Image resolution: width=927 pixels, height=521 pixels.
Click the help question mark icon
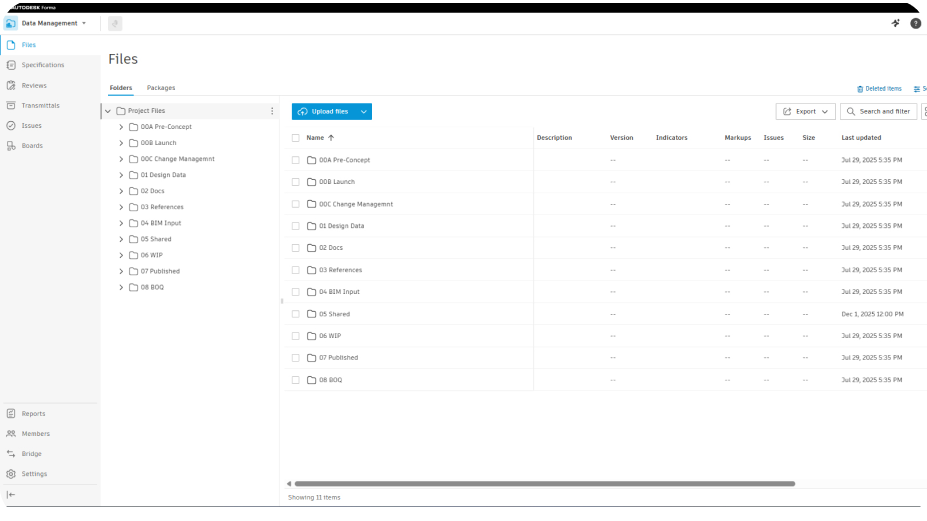915,24
